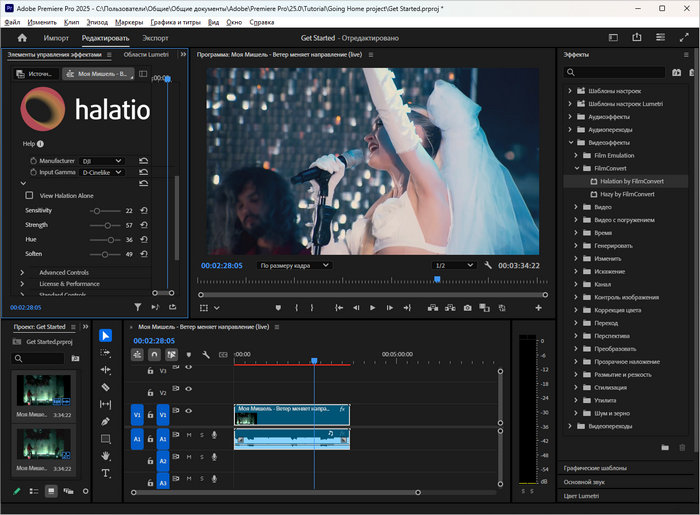This screenshot has height=515, width=700.
Task: Click the filter icon in Effect Controls
Action: pos(138,307)
